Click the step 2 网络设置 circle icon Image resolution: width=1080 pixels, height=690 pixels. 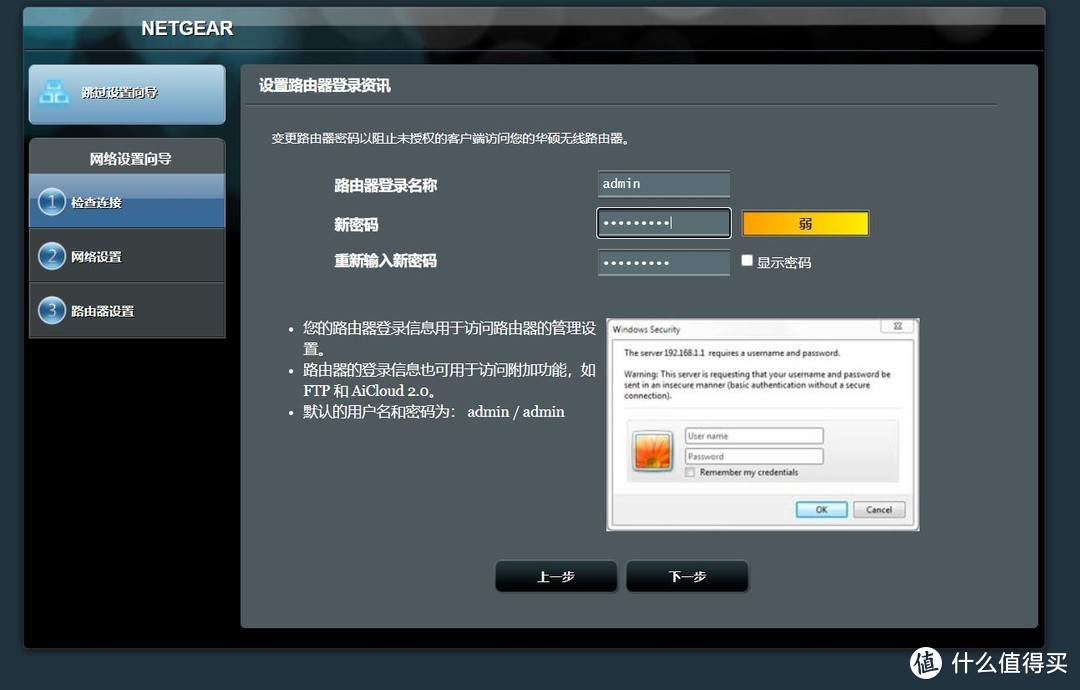tap(52, 255)
